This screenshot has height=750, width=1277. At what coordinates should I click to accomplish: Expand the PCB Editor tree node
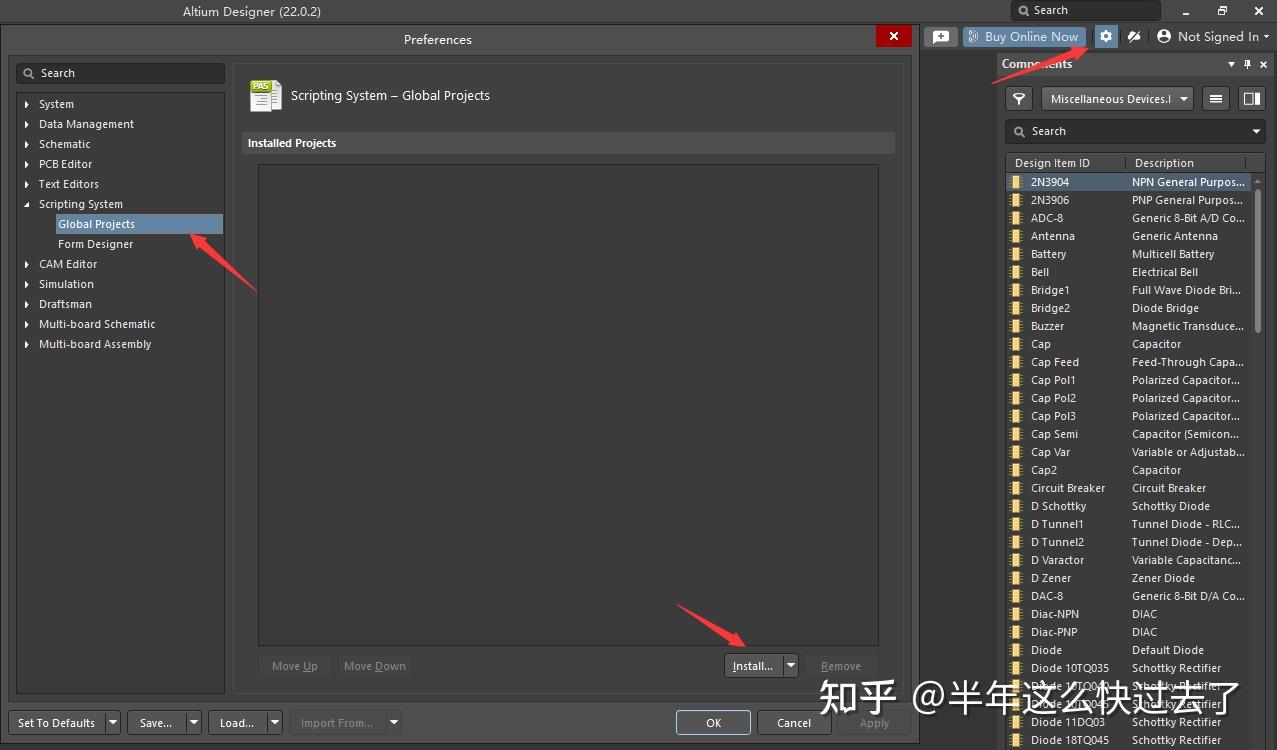(x=27, y=164)
